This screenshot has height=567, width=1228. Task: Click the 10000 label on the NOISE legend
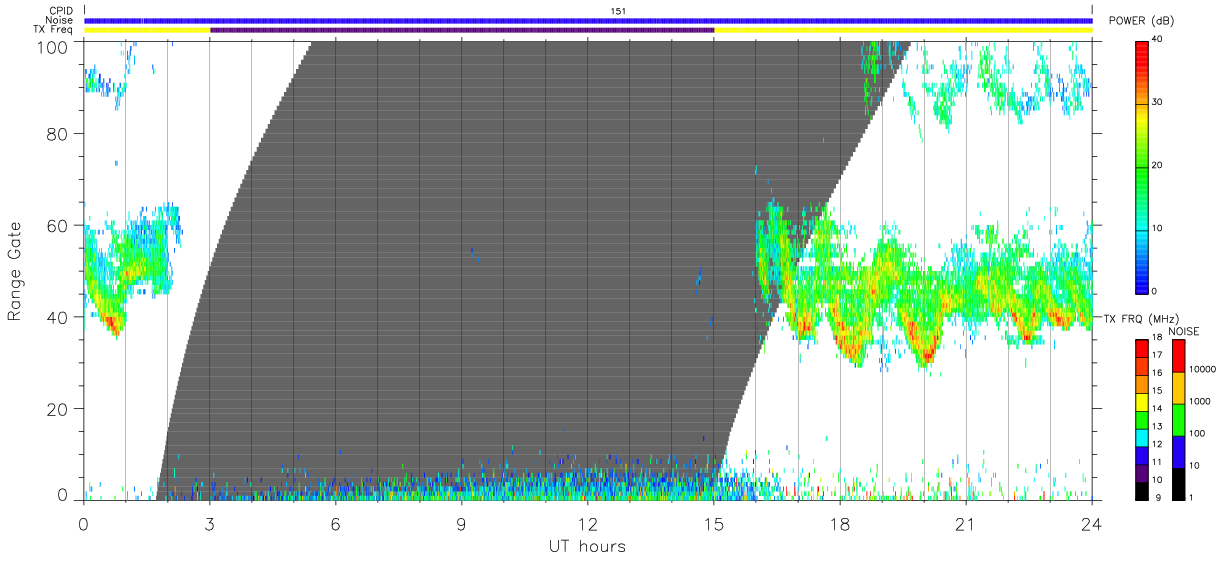[x=1202, y=370]
